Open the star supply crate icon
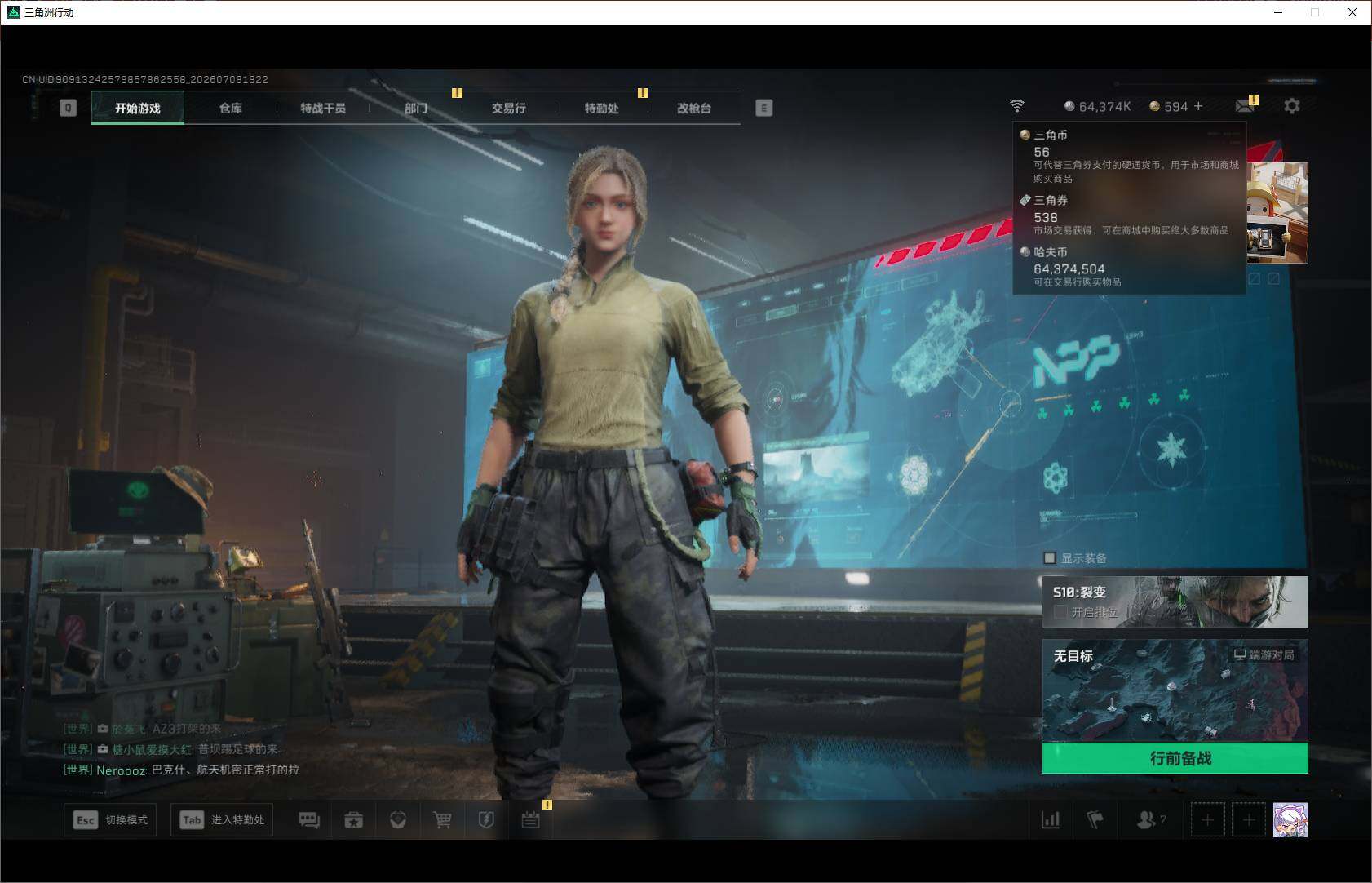The image size is (1372, 883). pyautogui.click(x=353, y=820)
